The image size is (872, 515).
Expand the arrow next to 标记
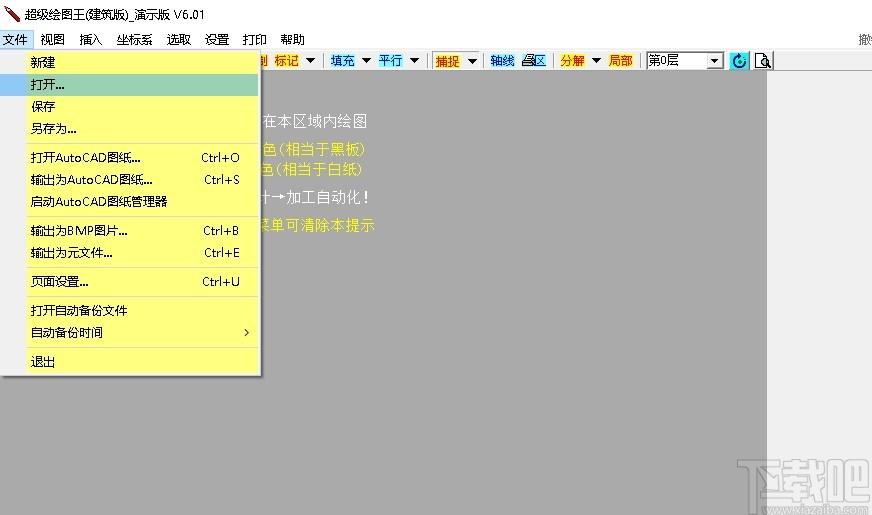[x=310, y=61]
